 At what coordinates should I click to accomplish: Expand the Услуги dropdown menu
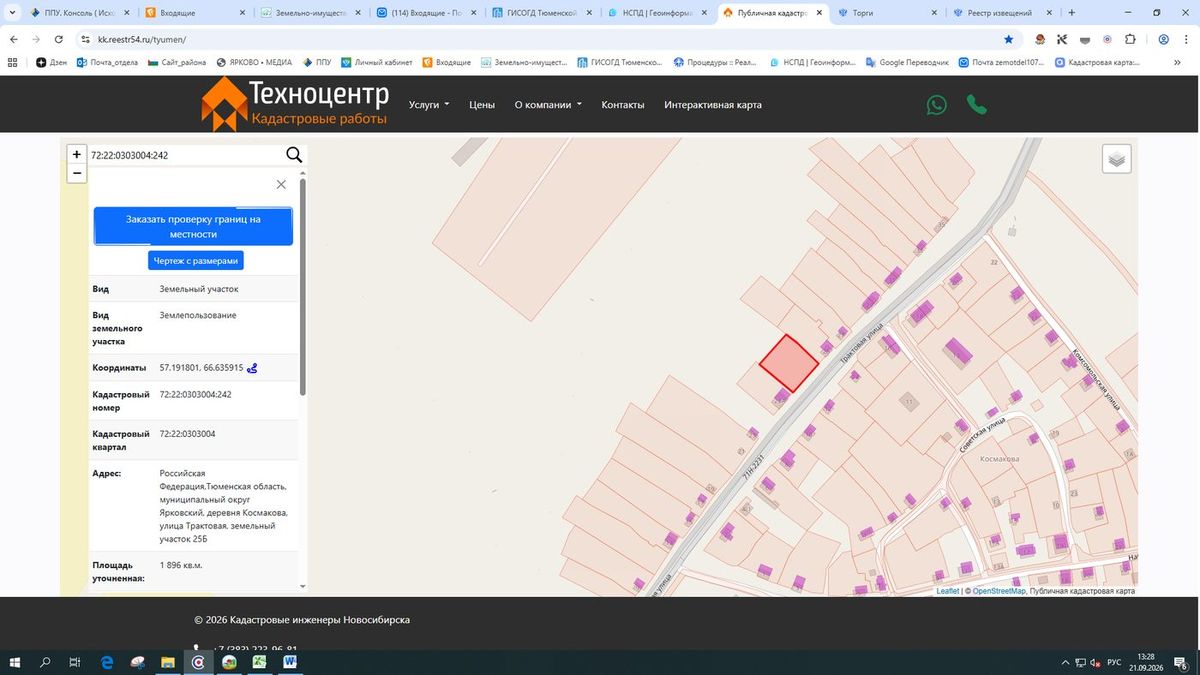tap(429, 105)
